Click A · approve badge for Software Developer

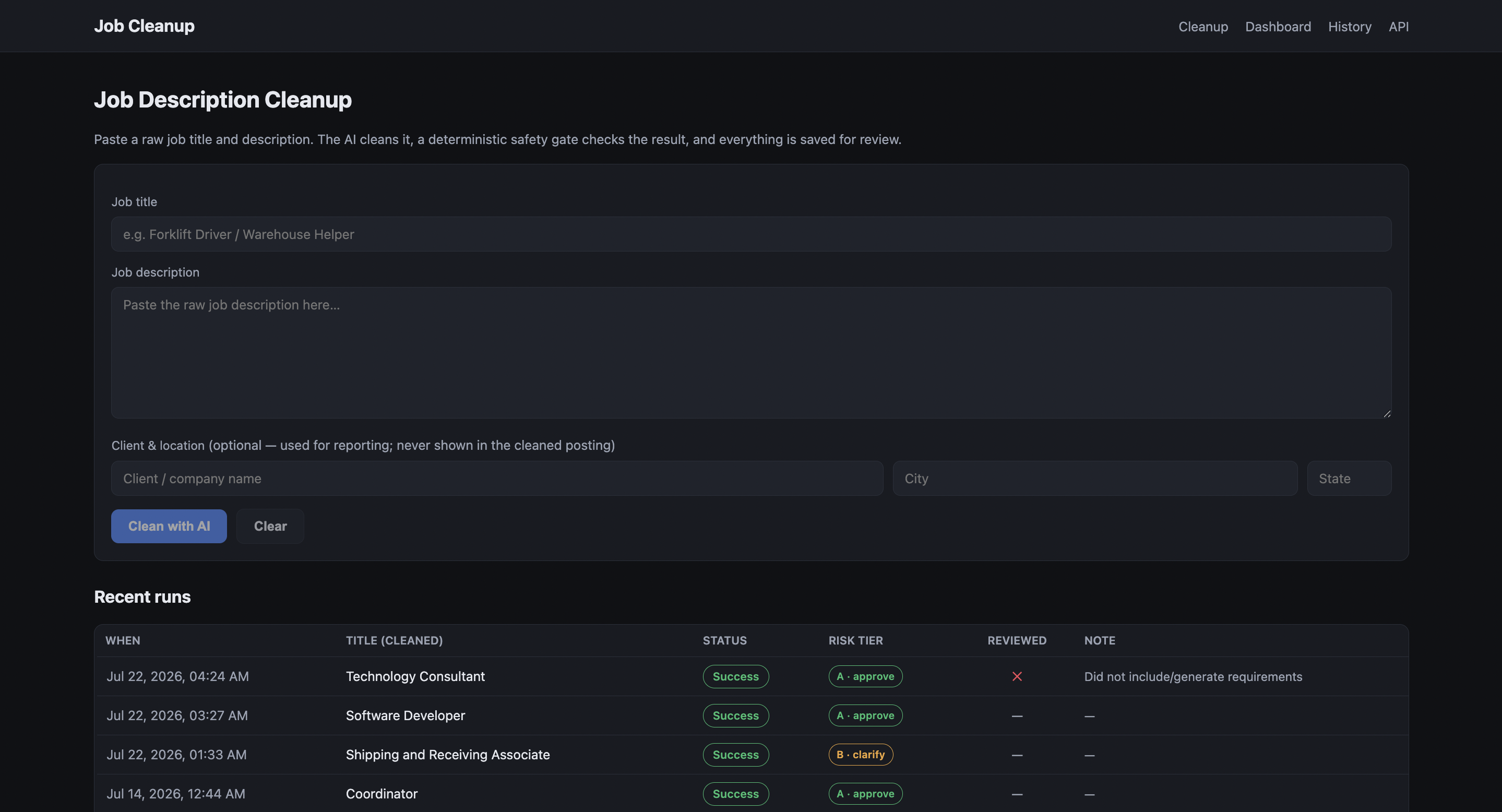pos(865,716)
